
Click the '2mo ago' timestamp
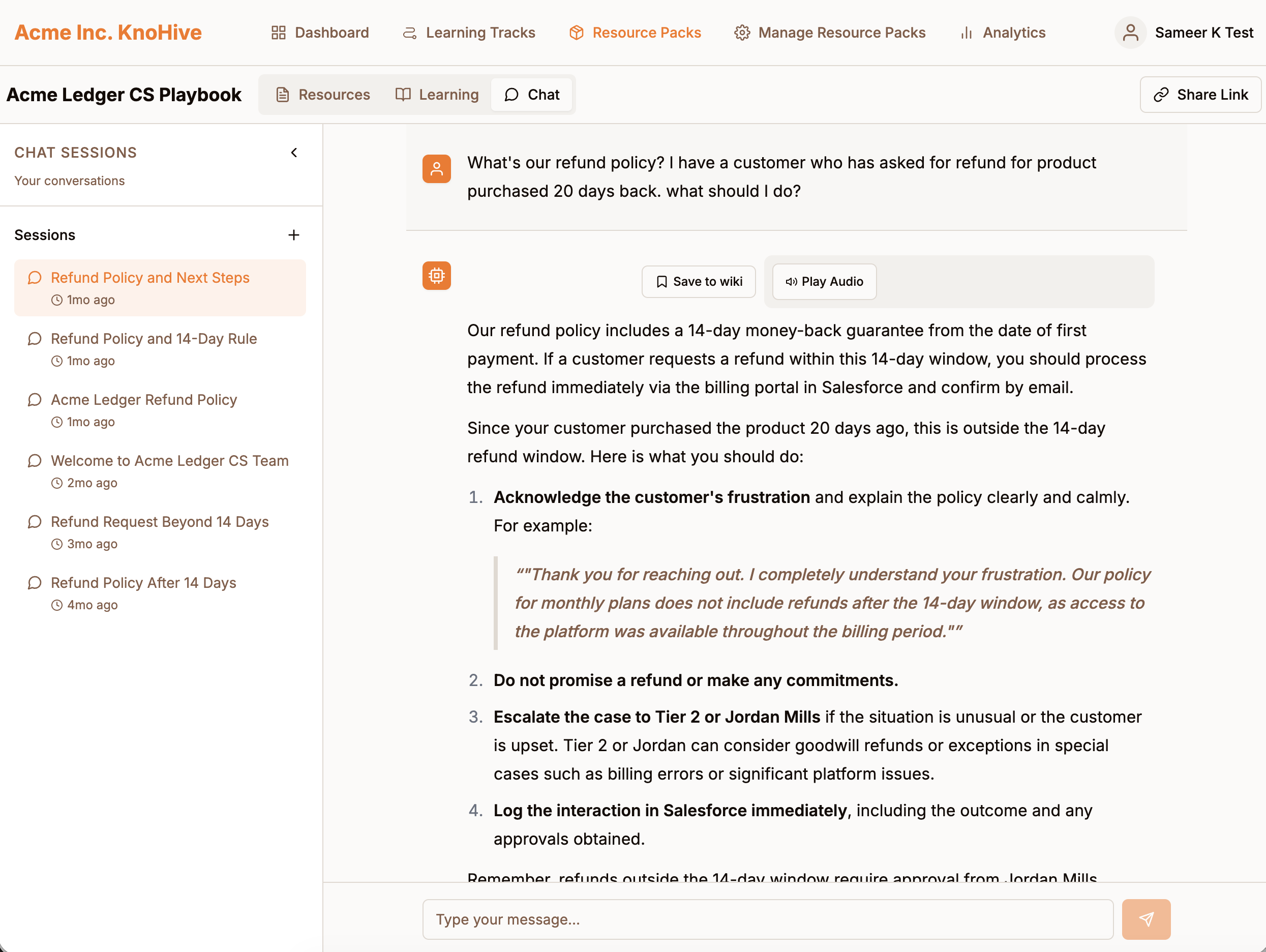(92, 483)
